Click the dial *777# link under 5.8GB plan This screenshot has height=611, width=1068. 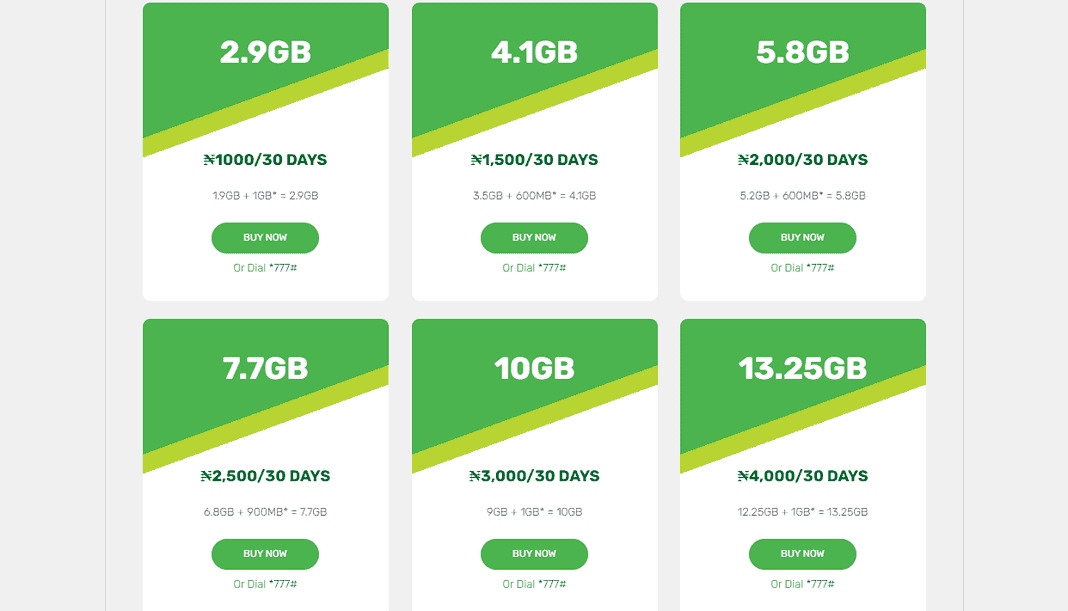coord(802,267)
